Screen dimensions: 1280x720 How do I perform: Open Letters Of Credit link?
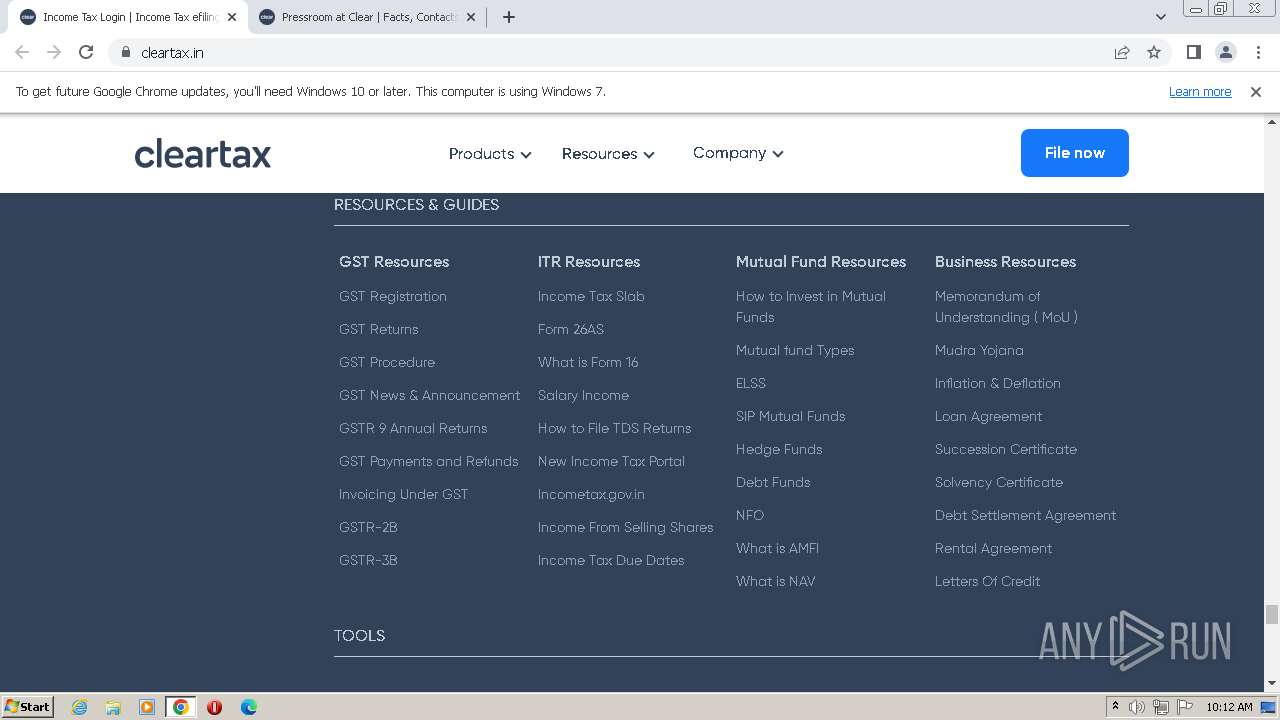(988, 581)
